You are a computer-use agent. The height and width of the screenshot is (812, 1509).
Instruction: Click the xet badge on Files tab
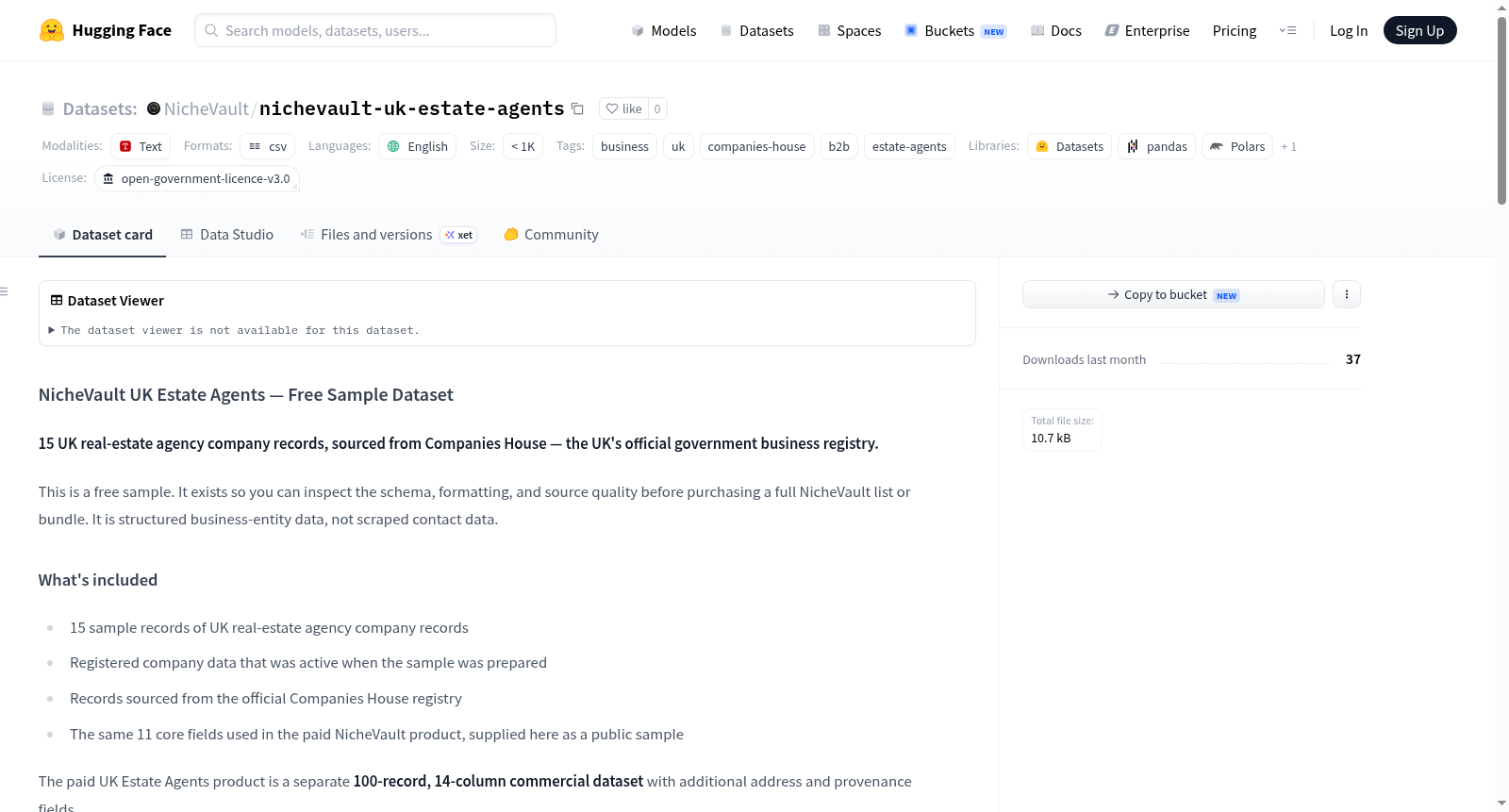459,235
